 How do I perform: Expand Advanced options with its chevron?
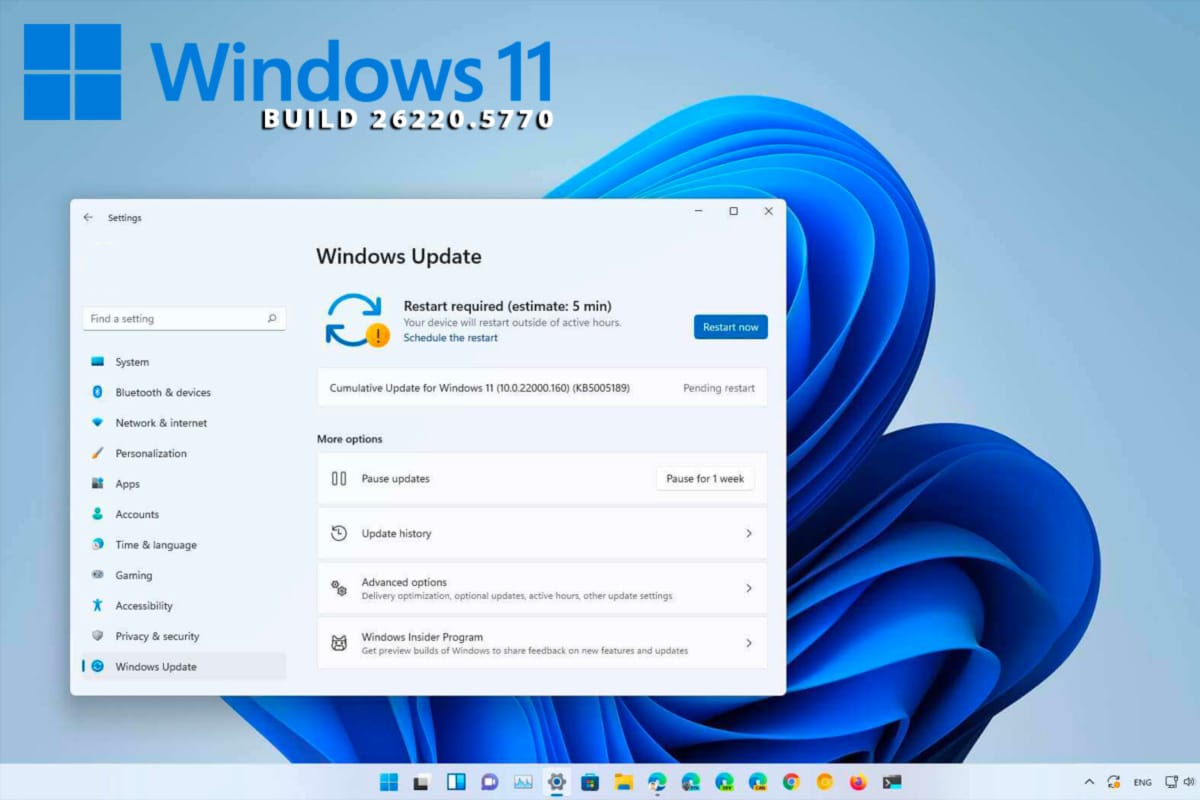(x=748, y=589)
